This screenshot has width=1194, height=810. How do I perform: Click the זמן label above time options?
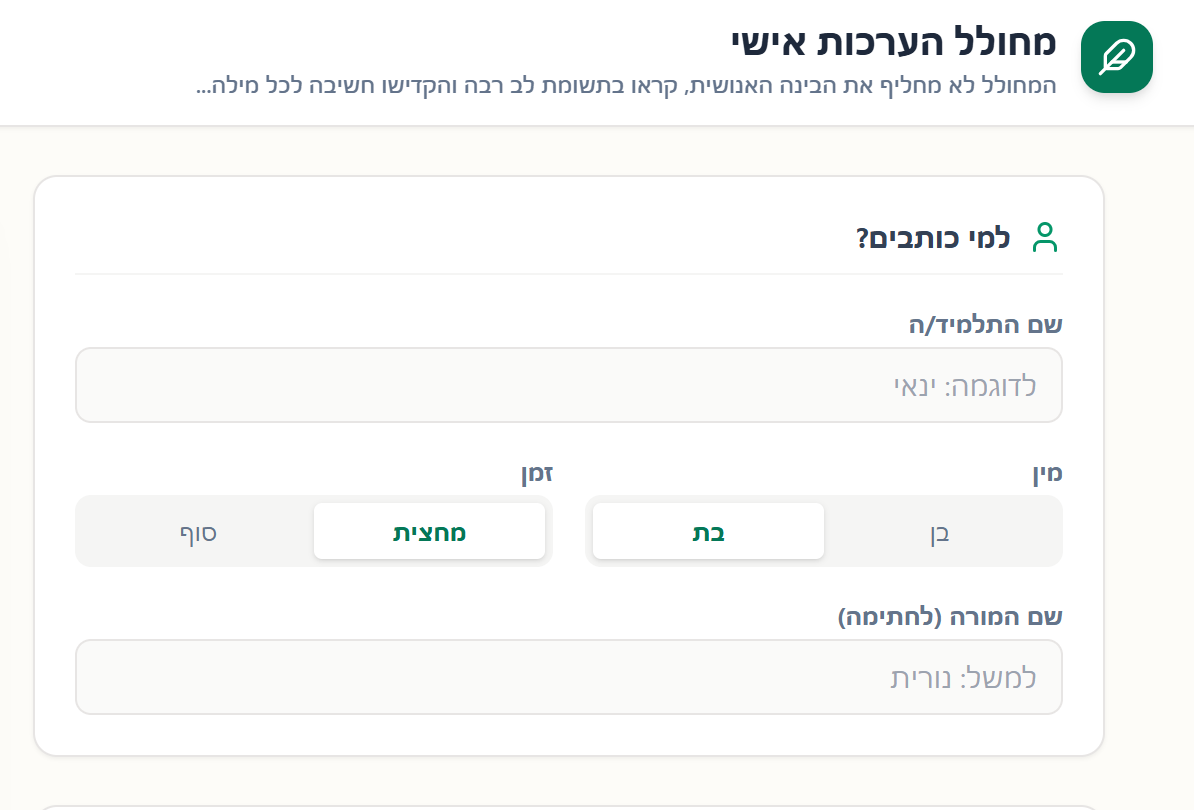[x=536, y=474]
